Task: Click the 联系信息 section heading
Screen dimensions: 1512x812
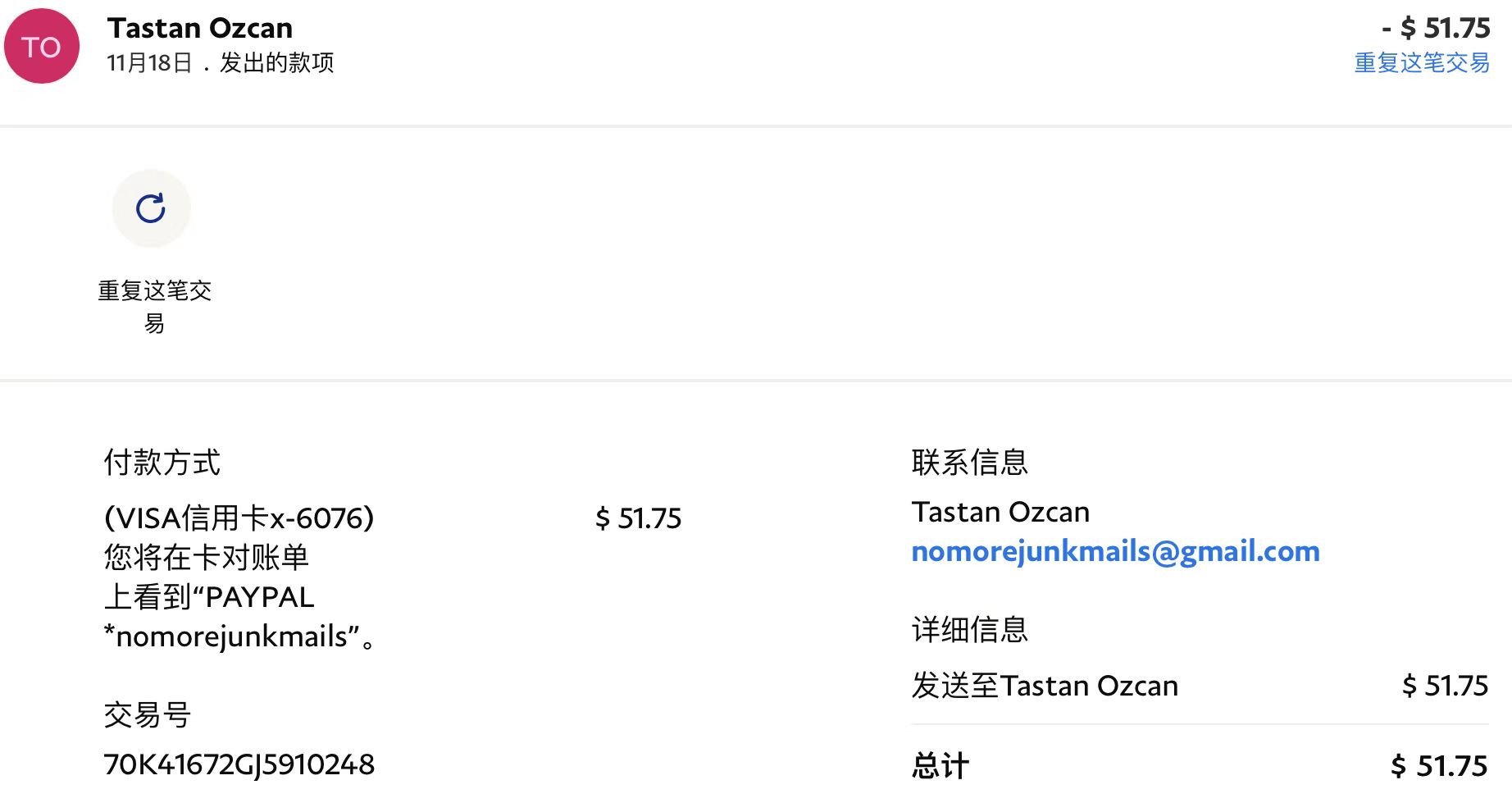Action: tap(970, 463)
